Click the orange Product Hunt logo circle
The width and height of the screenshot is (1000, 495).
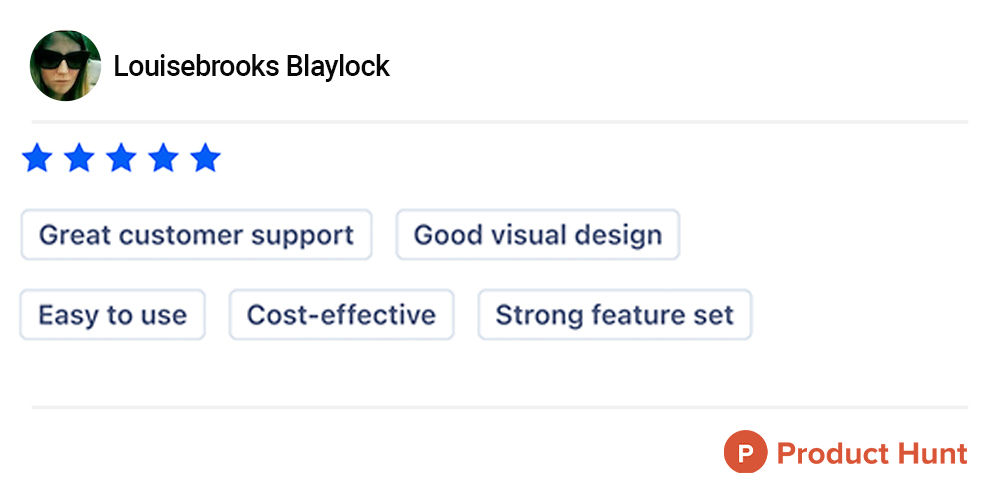point(745,453)
